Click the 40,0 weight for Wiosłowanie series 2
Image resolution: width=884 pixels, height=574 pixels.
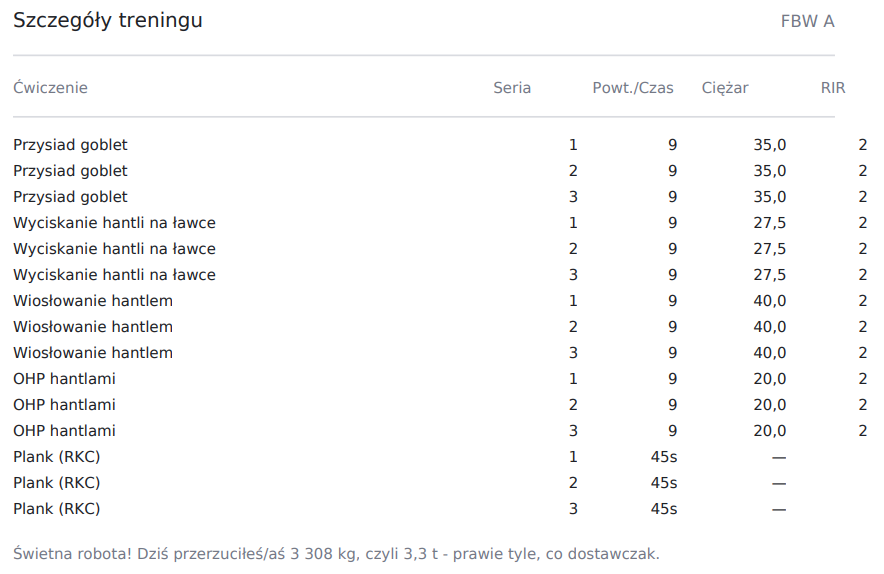click(769, 327)
